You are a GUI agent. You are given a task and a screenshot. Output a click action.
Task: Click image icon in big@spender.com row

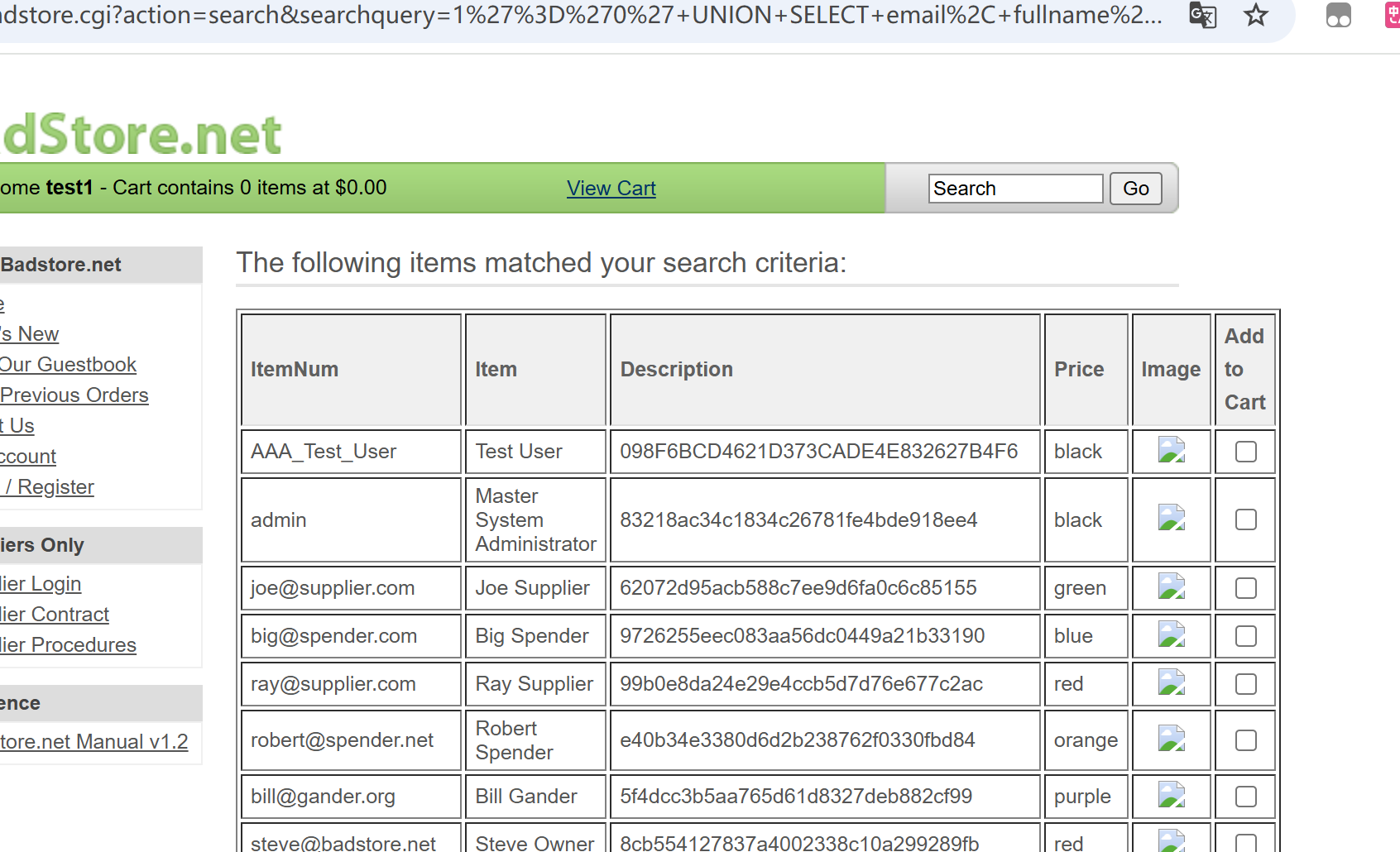pyautogui.click(x=1171, y=636)
